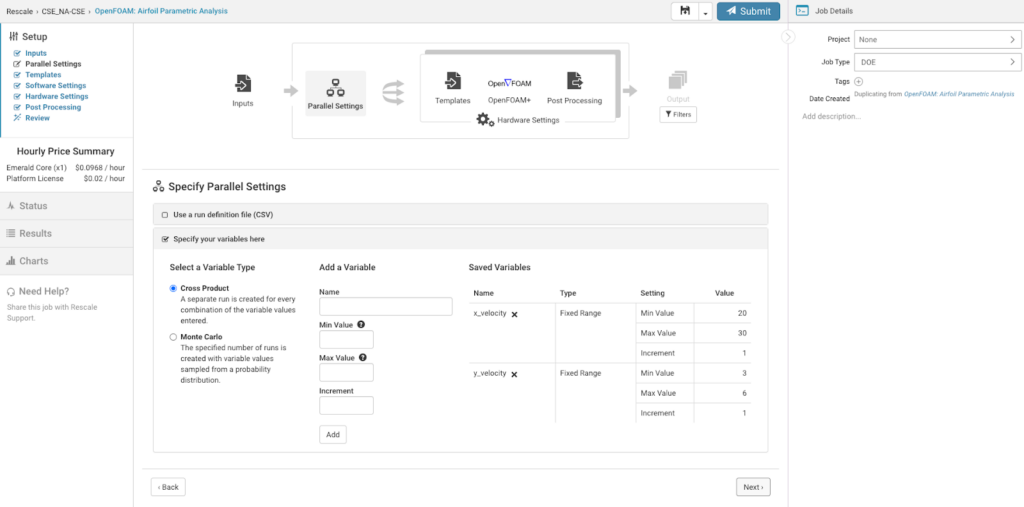Click y_velocity Max Value cell 6

pos(722,393)
